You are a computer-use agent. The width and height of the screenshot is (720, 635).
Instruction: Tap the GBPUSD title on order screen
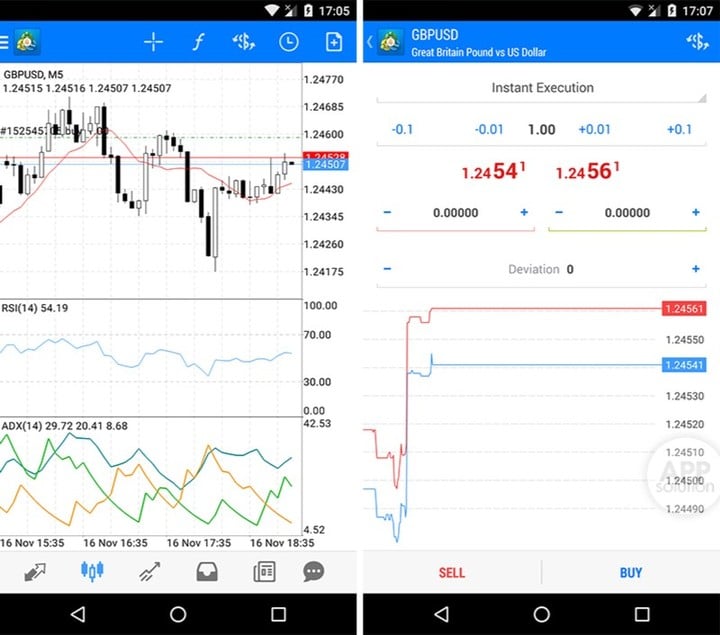(434, 35)
